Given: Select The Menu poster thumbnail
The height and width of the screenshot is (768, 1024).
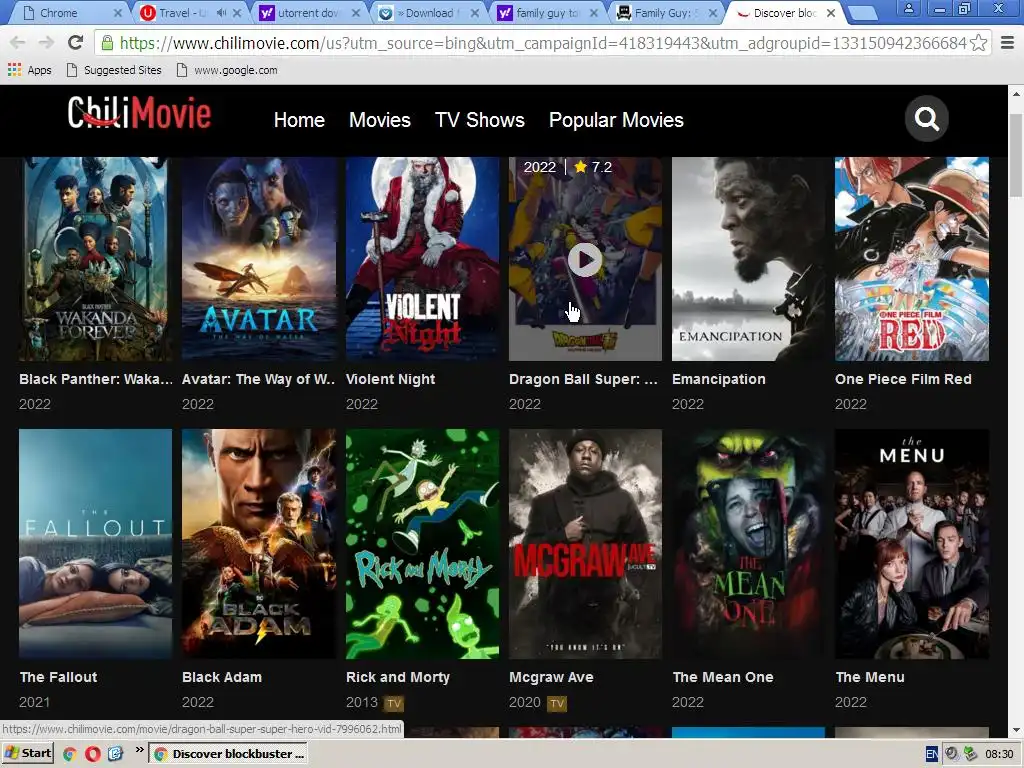Looking at the screenshot, I should click(912, 543).
